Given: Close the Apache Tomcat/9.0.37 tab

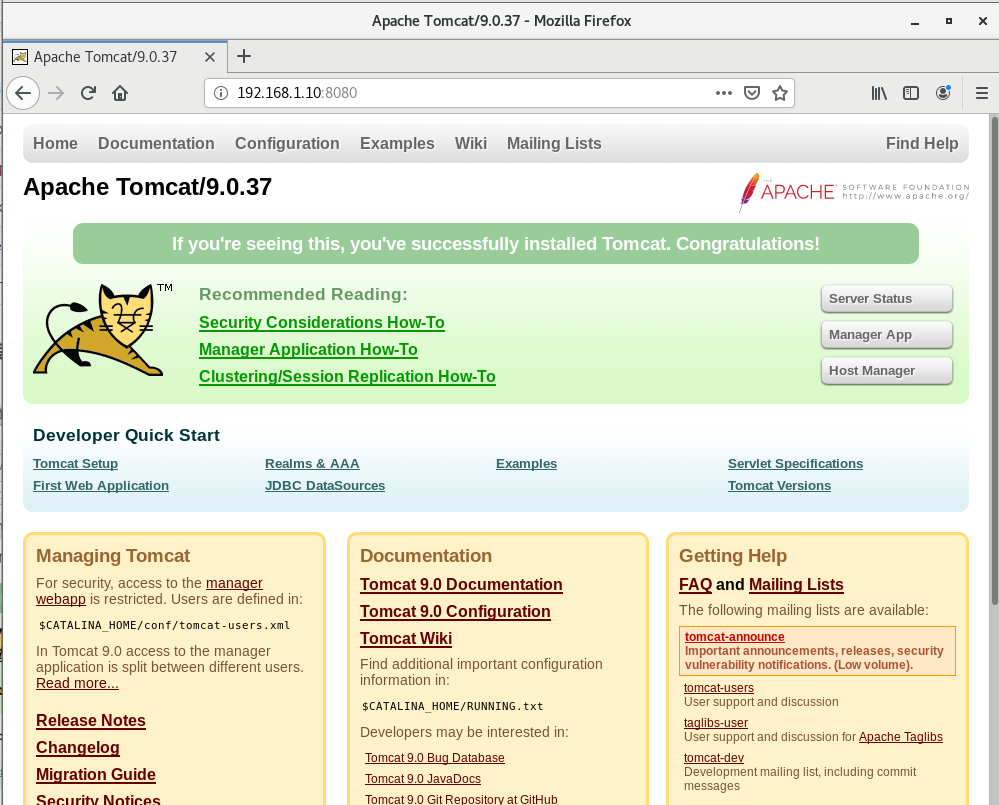Looking at the screenshot, I should 210,57.
